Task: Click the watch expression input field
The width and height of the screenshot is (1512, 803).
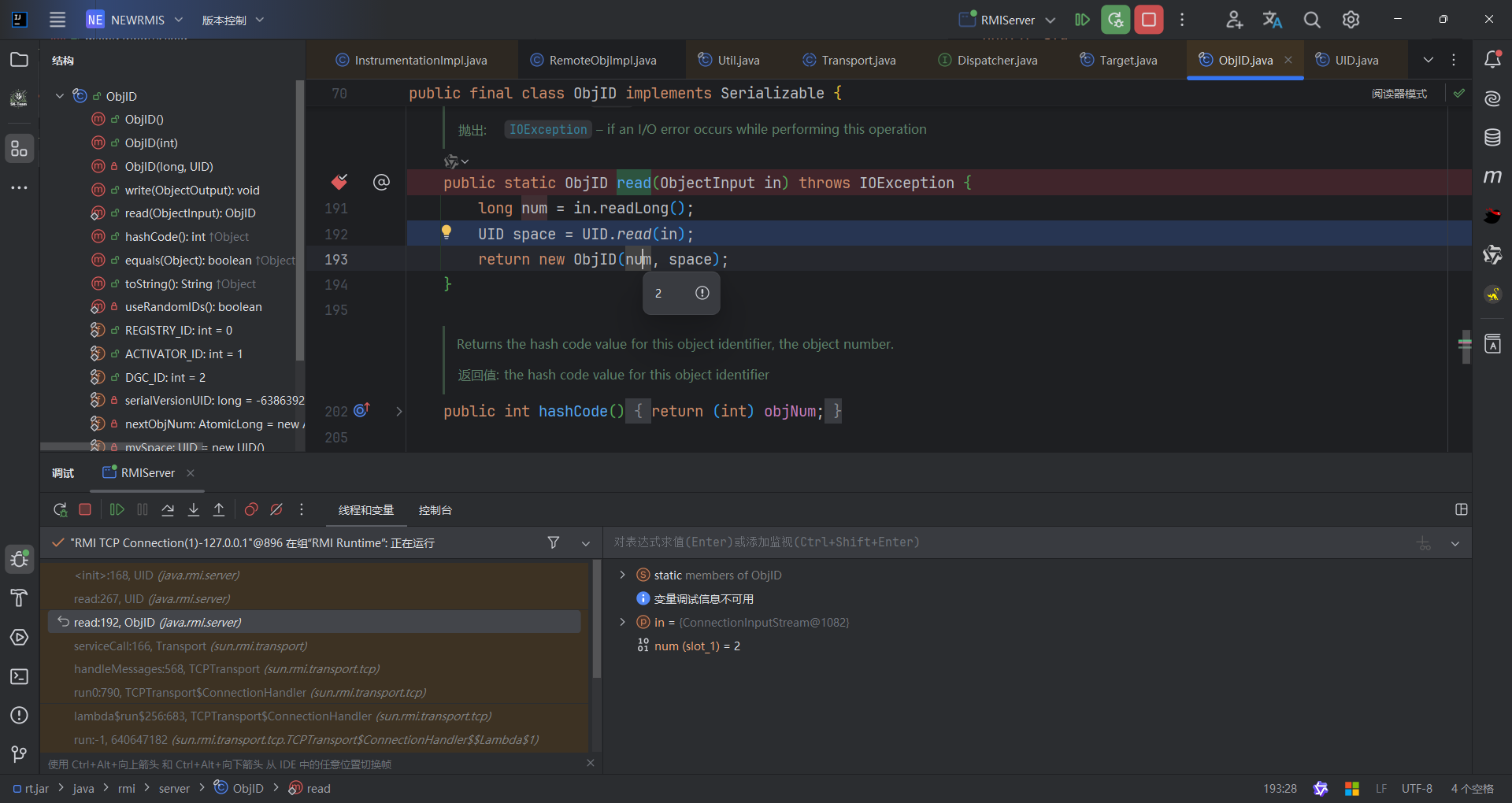Action: tap(1008, 542)
